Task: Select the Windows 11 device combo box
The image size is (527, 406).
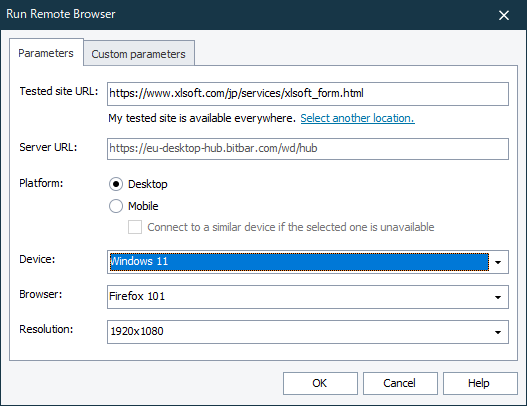Action: click(x=308, y=262)
